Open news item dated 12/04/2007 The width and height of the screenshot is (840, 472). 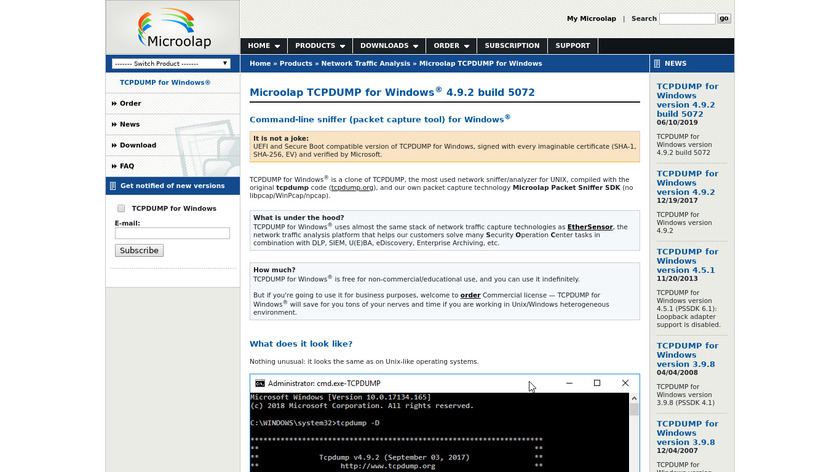point(687,433)
